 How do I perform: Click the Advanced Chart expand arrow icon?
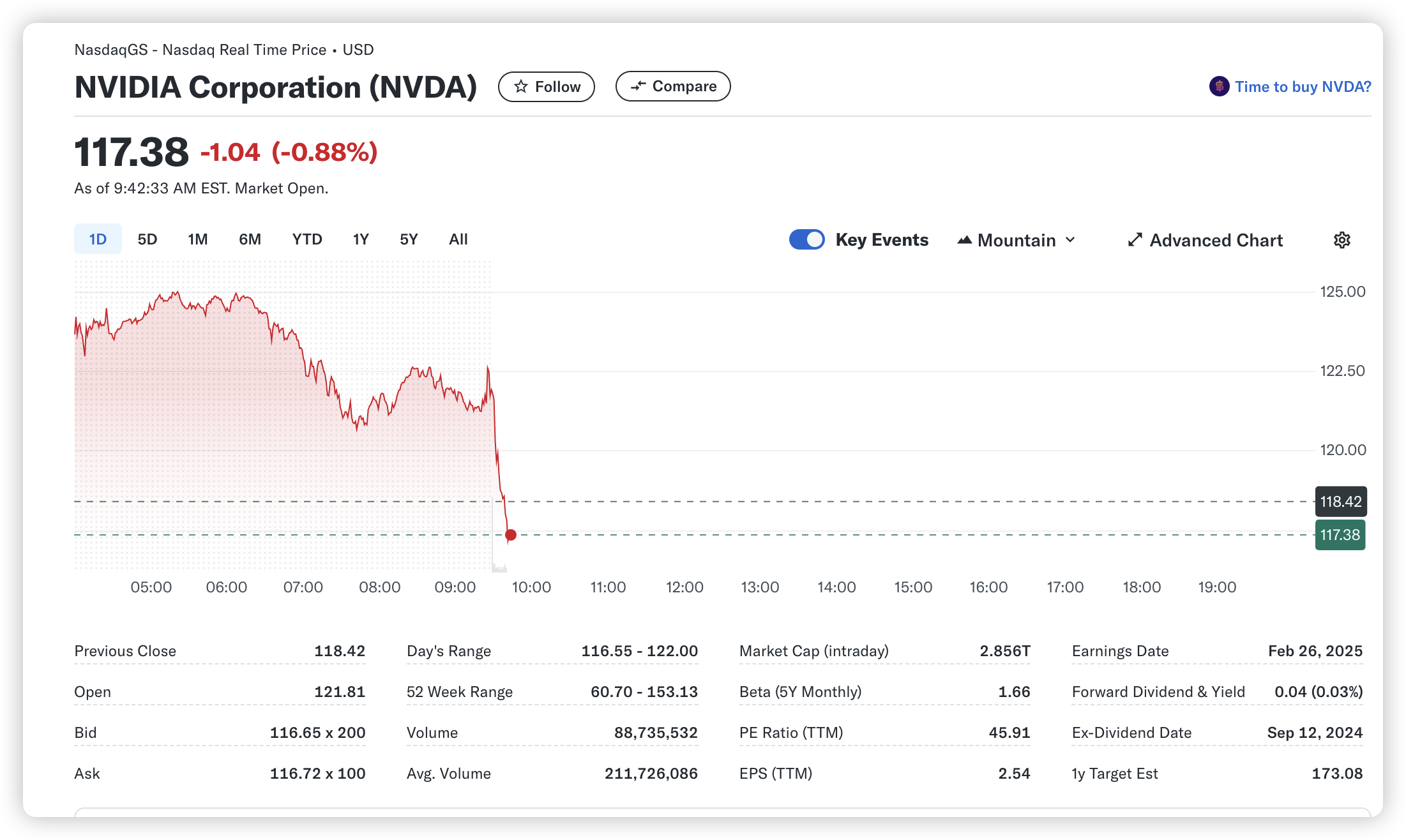1135,240
